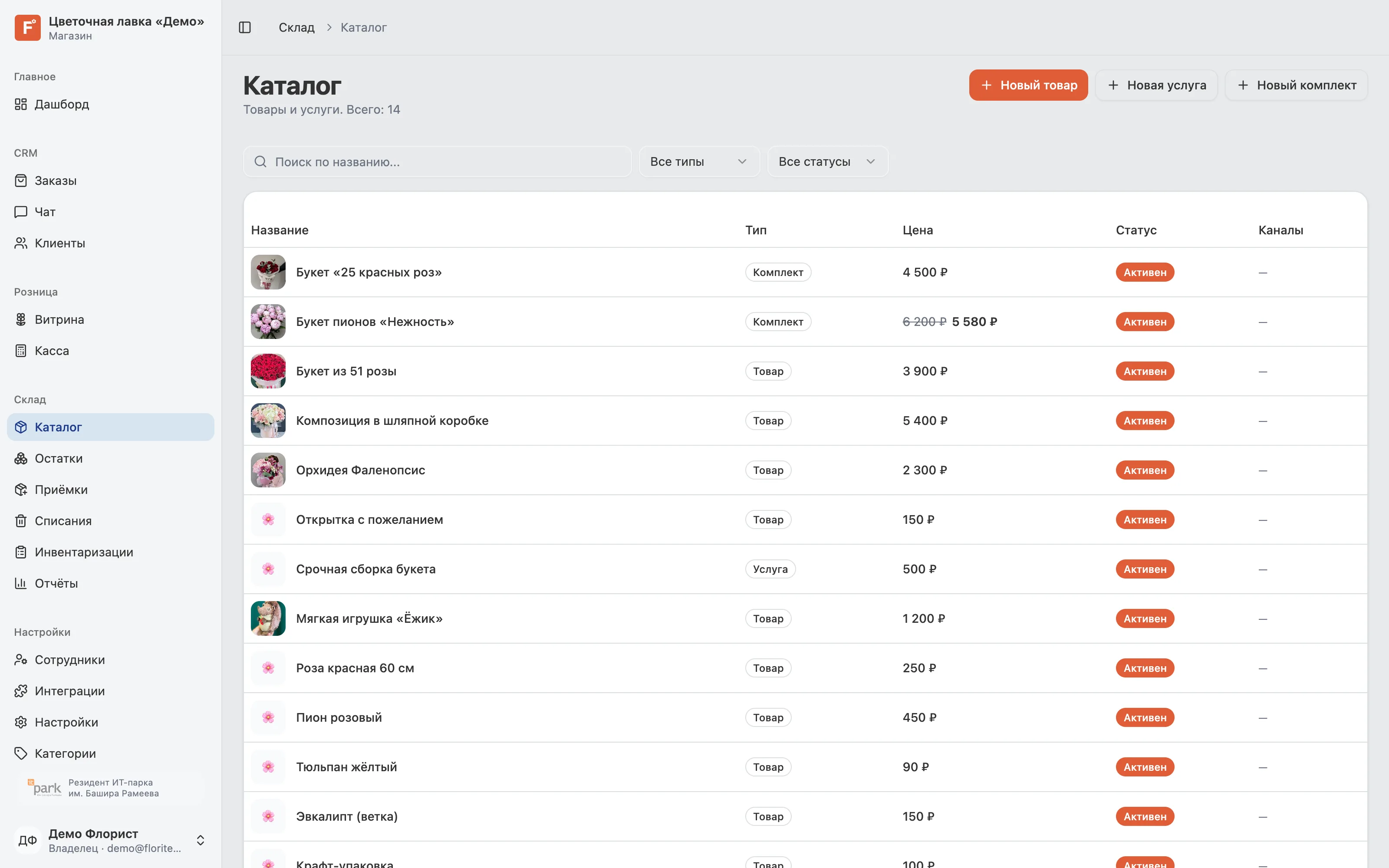Focus the Поиск по названию search field
This screenshot has height=868, width=1389.
tap(437, 161)
